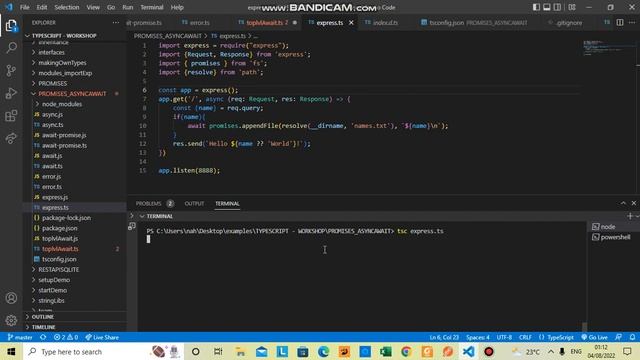Open the Windows Start menu
Viewport: 640px width, 360px height.
11,351
